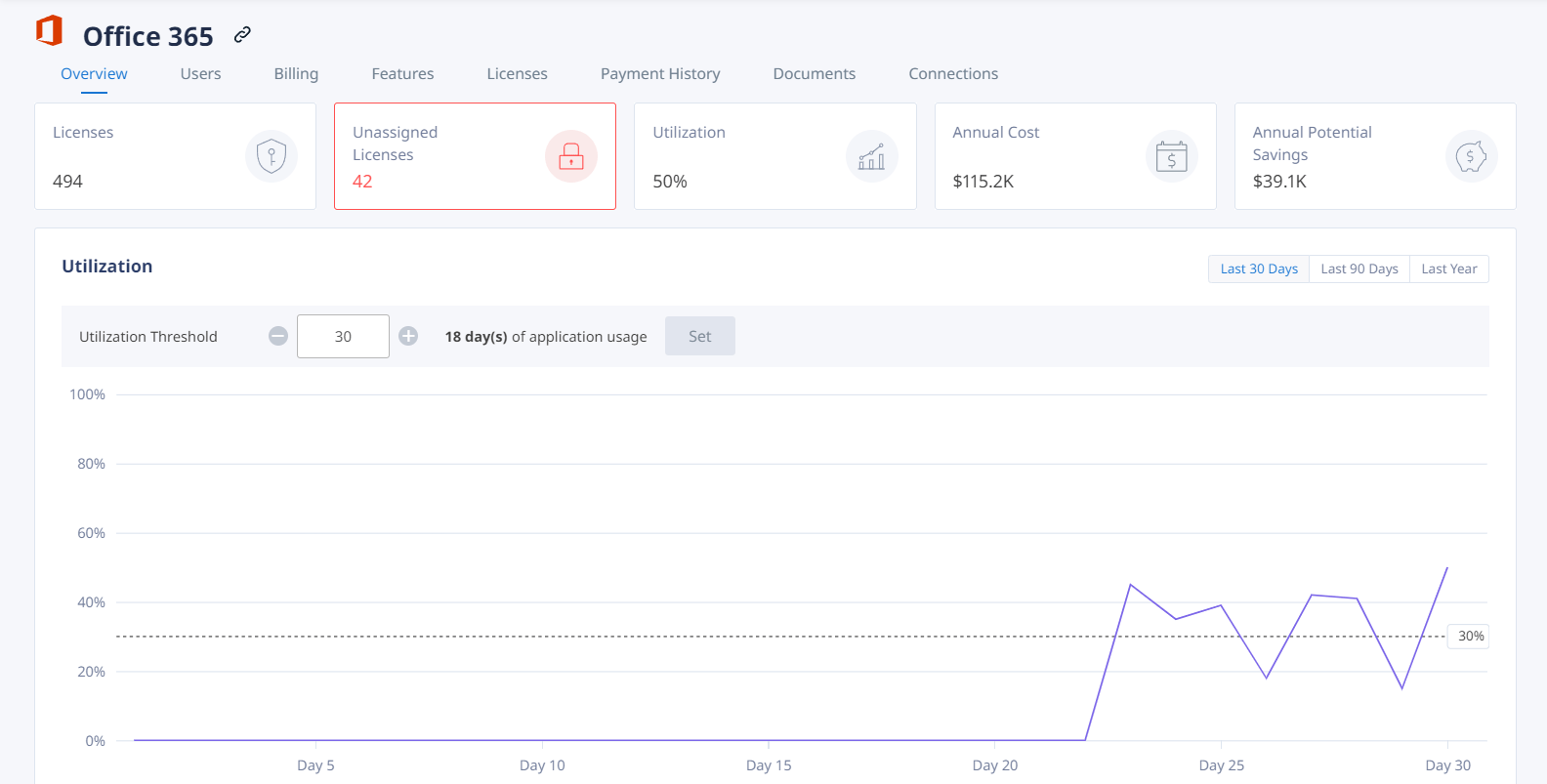Click the 50% utilization value
The image size is (1547, 784).
point(670,182)
